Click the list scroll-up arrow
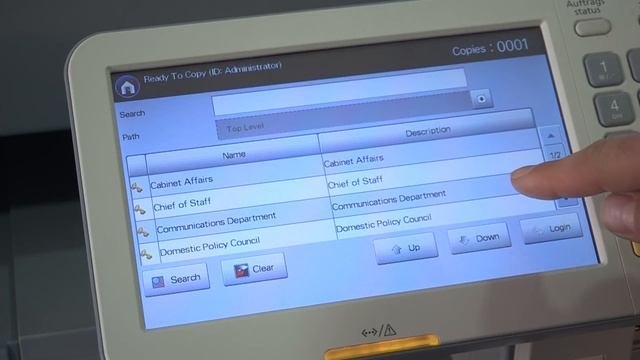Viewport: 640px width, 360px height. 551,136
